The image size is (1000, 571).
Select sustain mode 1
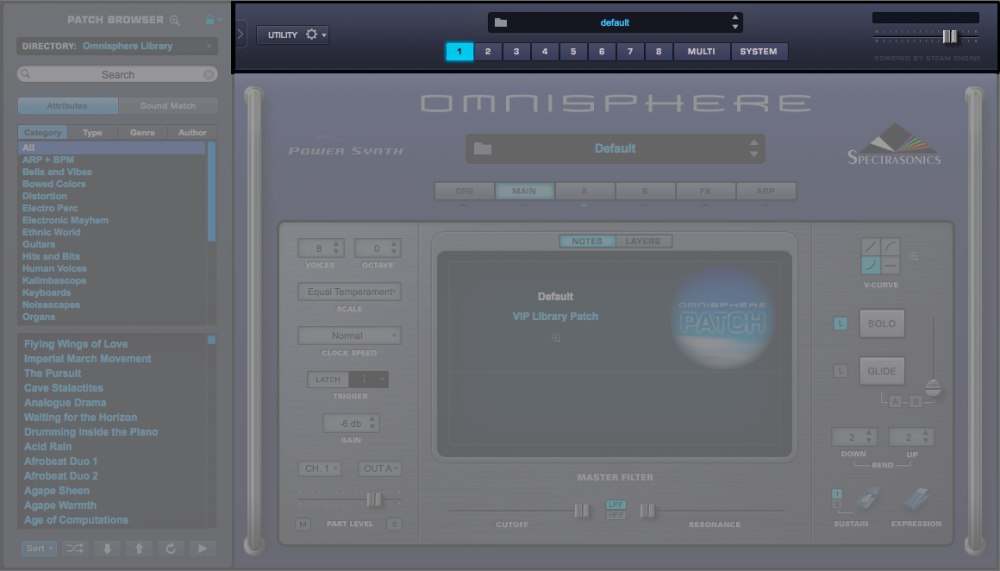tap(837, 494)
